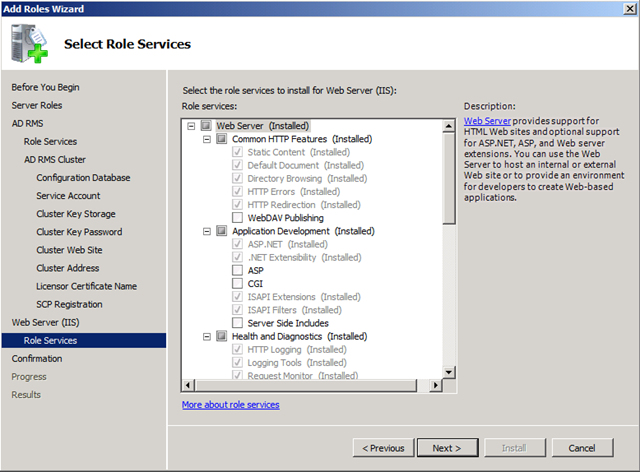Enable the ASP role service checkbox
Image resolution: width=640 pixels, height=472 pixels.
pos(237,270)
